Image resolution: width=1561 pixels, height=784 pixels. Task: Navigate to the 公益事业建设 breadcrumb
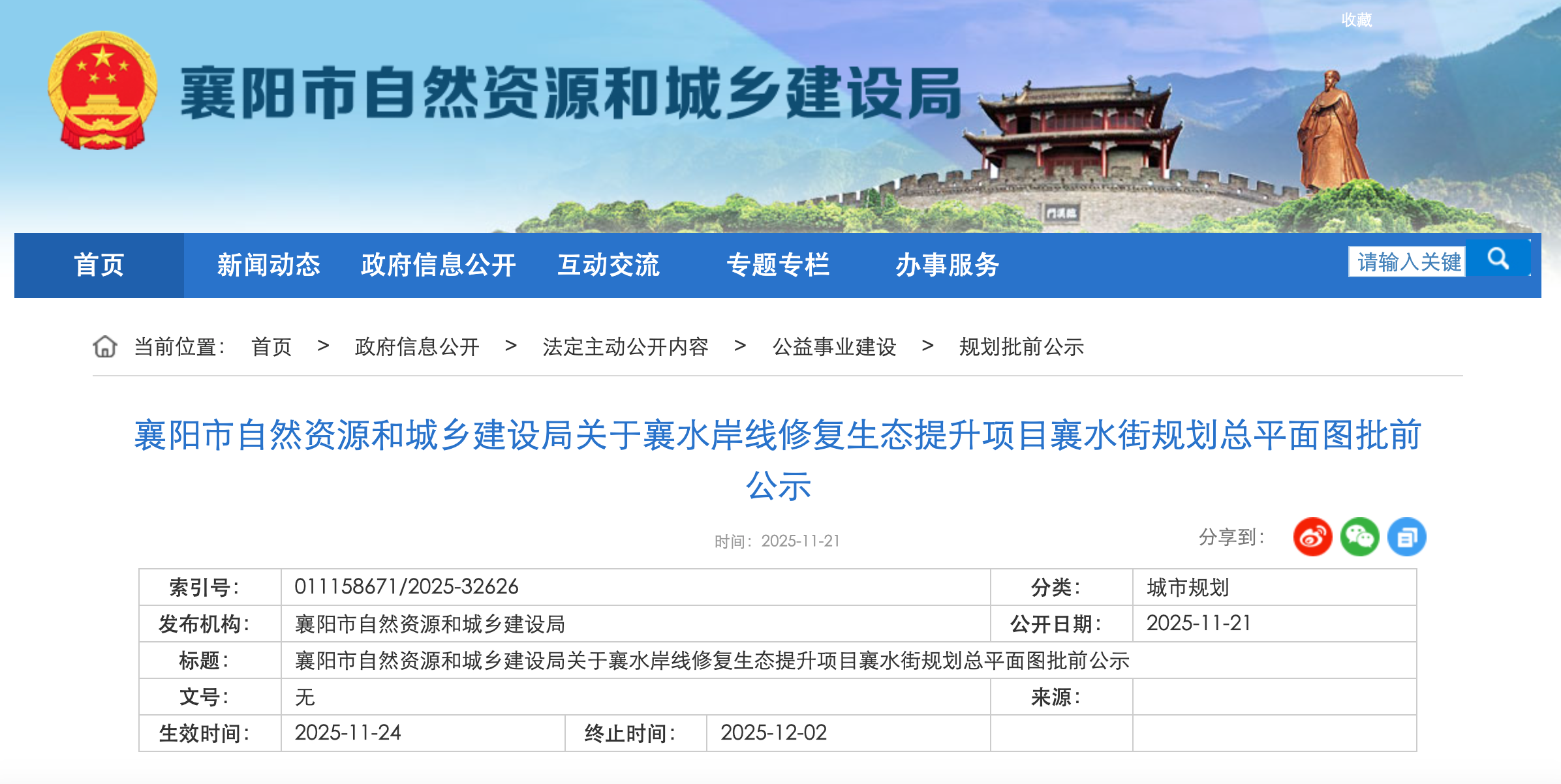point(834,346)
